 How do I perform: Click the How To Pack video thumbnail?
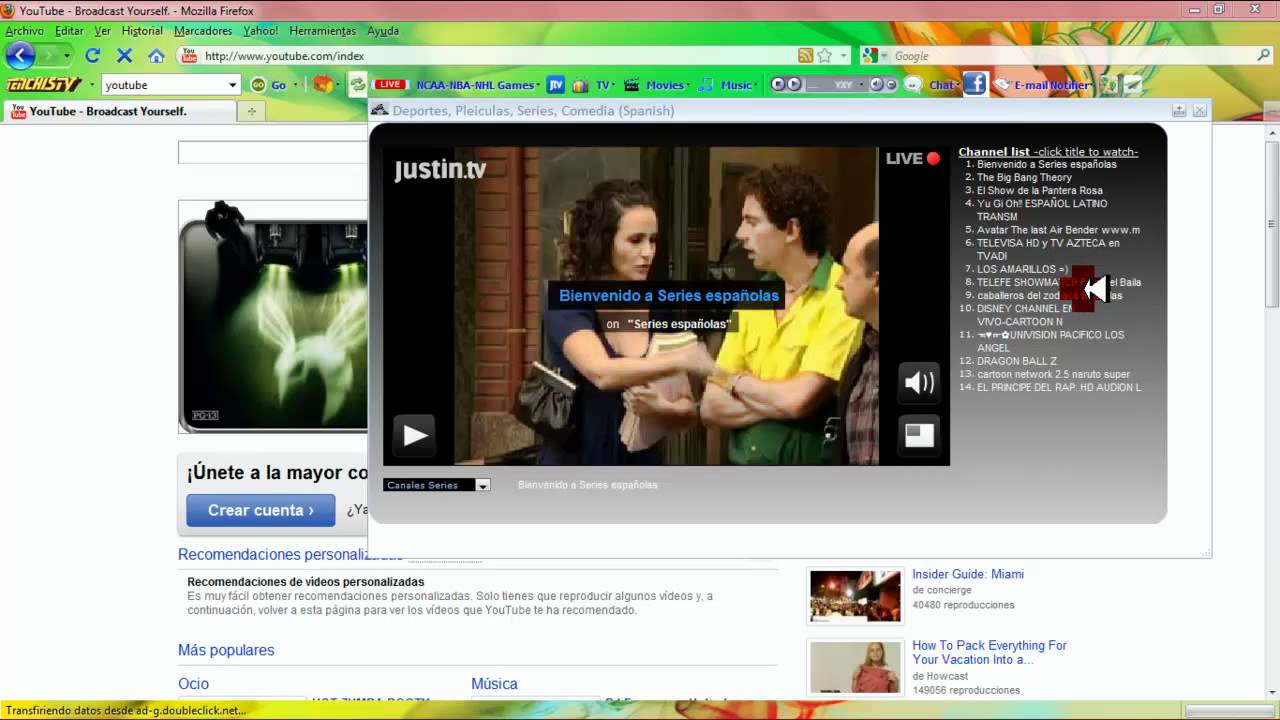[855, 667]
